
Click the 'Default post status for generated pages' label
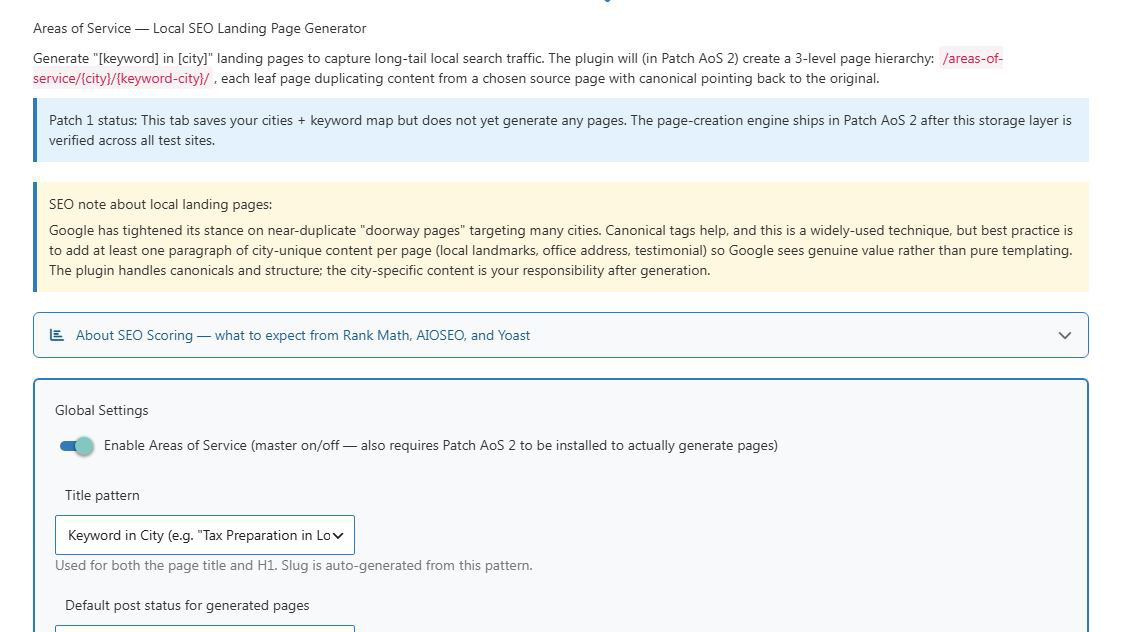pyautogui.click(x=187, y=606)
